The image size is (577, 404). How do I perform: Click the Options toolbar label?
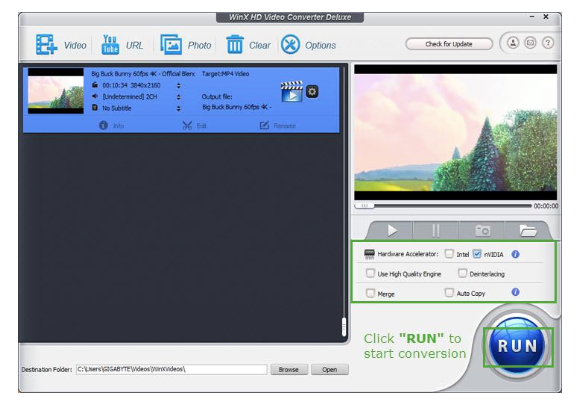[x=321, y=45]
